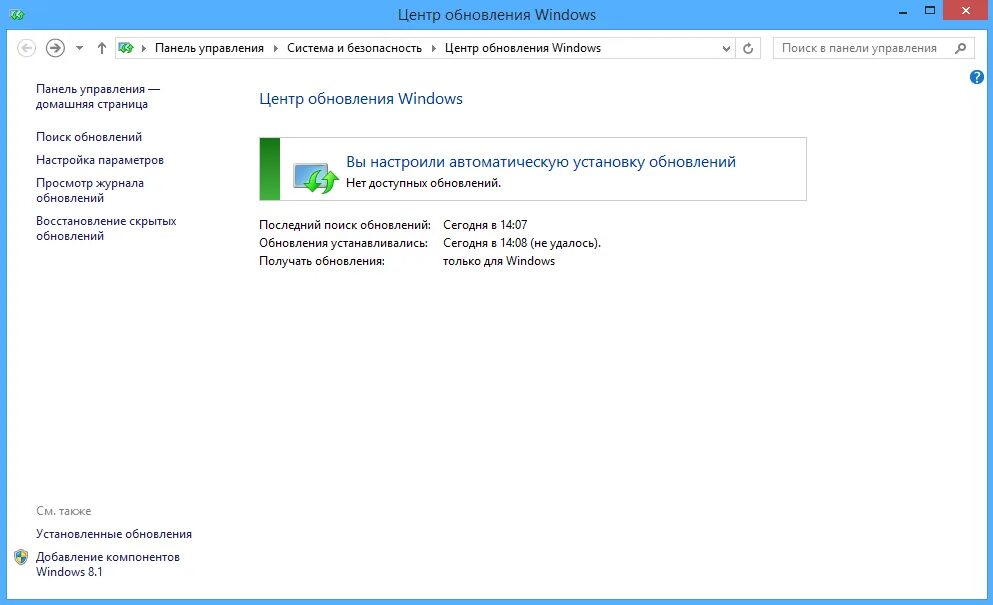Open the address bar history dropdown
Screen dimensions: 993x605
tap(726, 48)
